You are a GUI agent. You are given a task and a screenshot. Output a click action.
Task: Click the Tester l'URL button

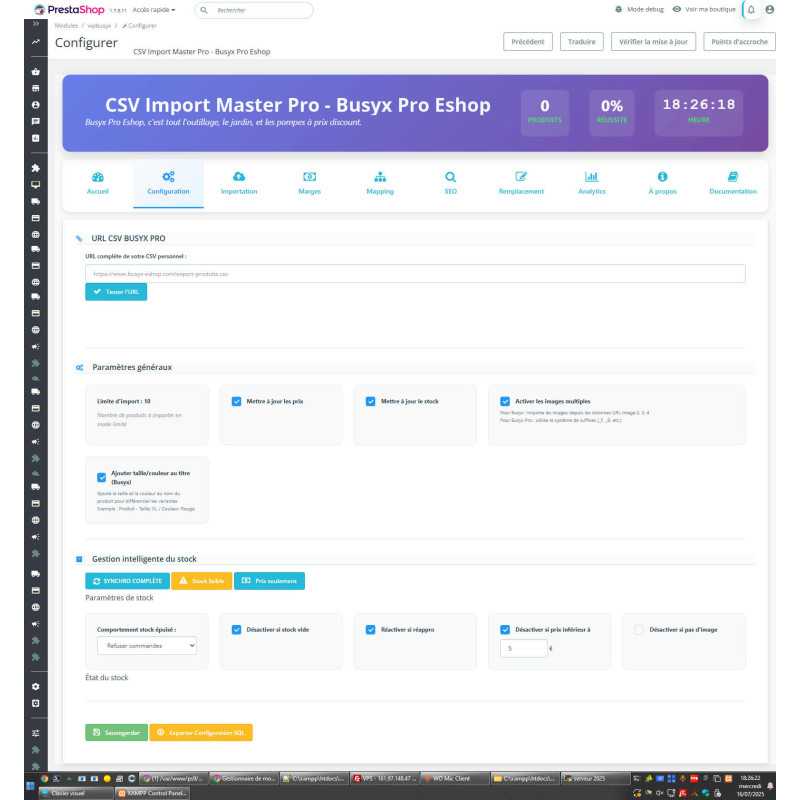[117, 290]
